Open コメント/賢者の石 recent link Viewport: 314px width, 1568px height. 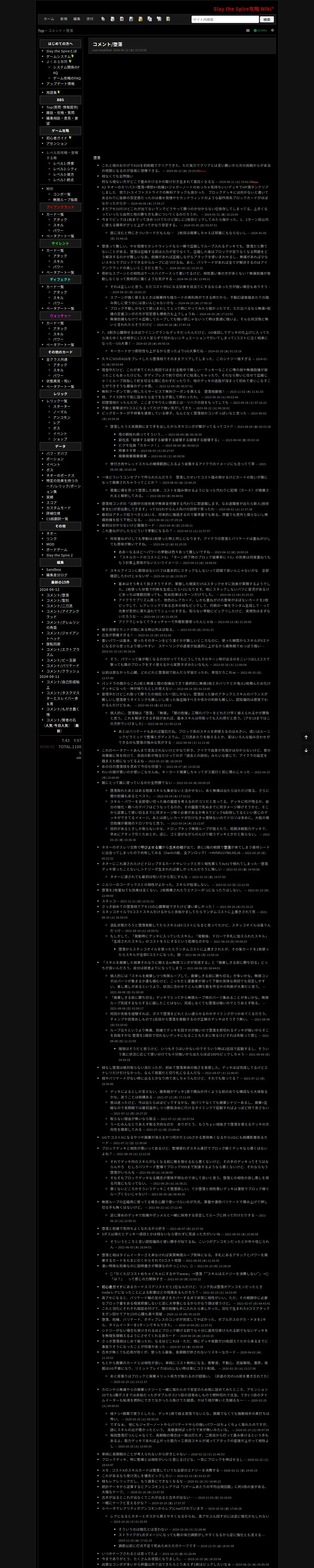[x=61, y=720]
